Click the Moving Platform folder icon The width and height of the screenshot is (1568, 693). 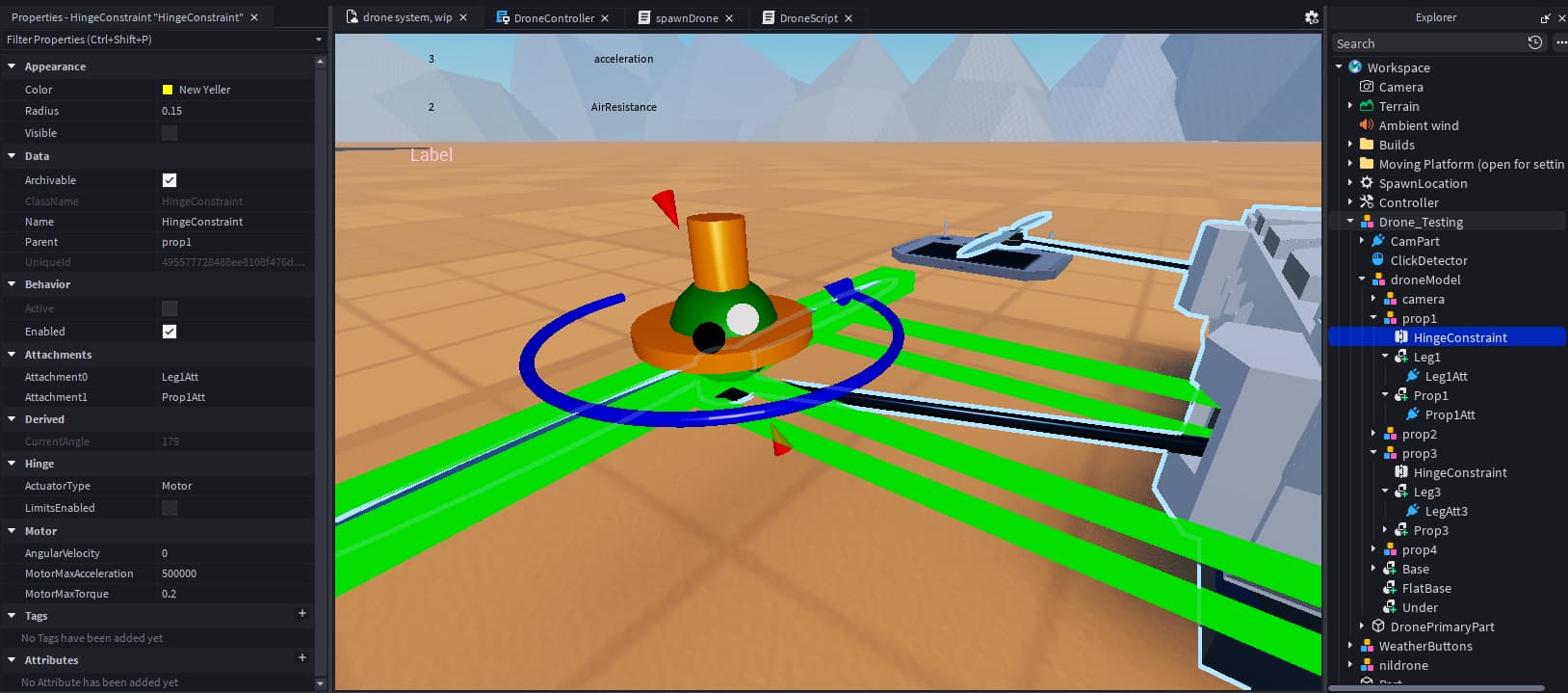point(1367,164)
